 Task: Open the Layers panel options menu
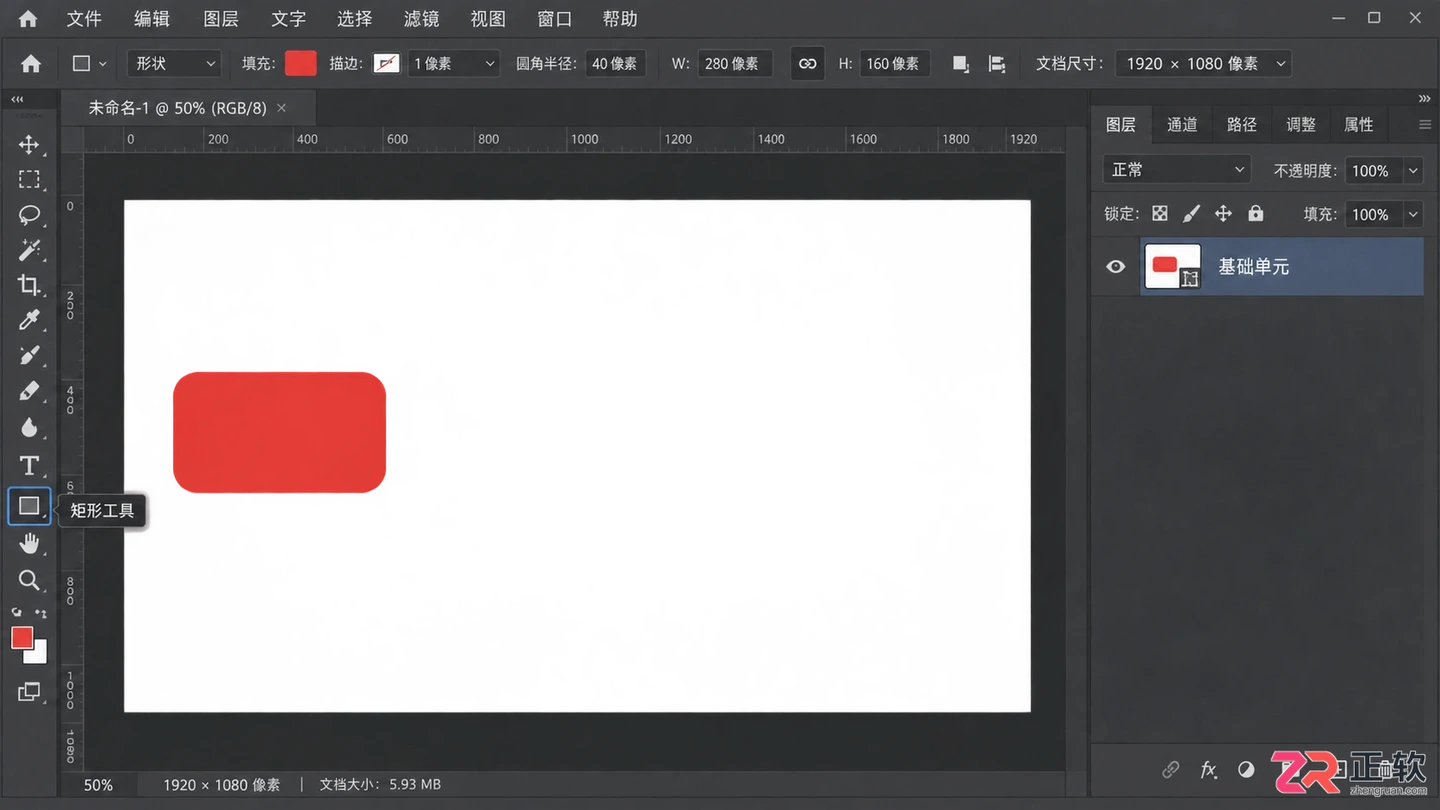pos(1425,124)
